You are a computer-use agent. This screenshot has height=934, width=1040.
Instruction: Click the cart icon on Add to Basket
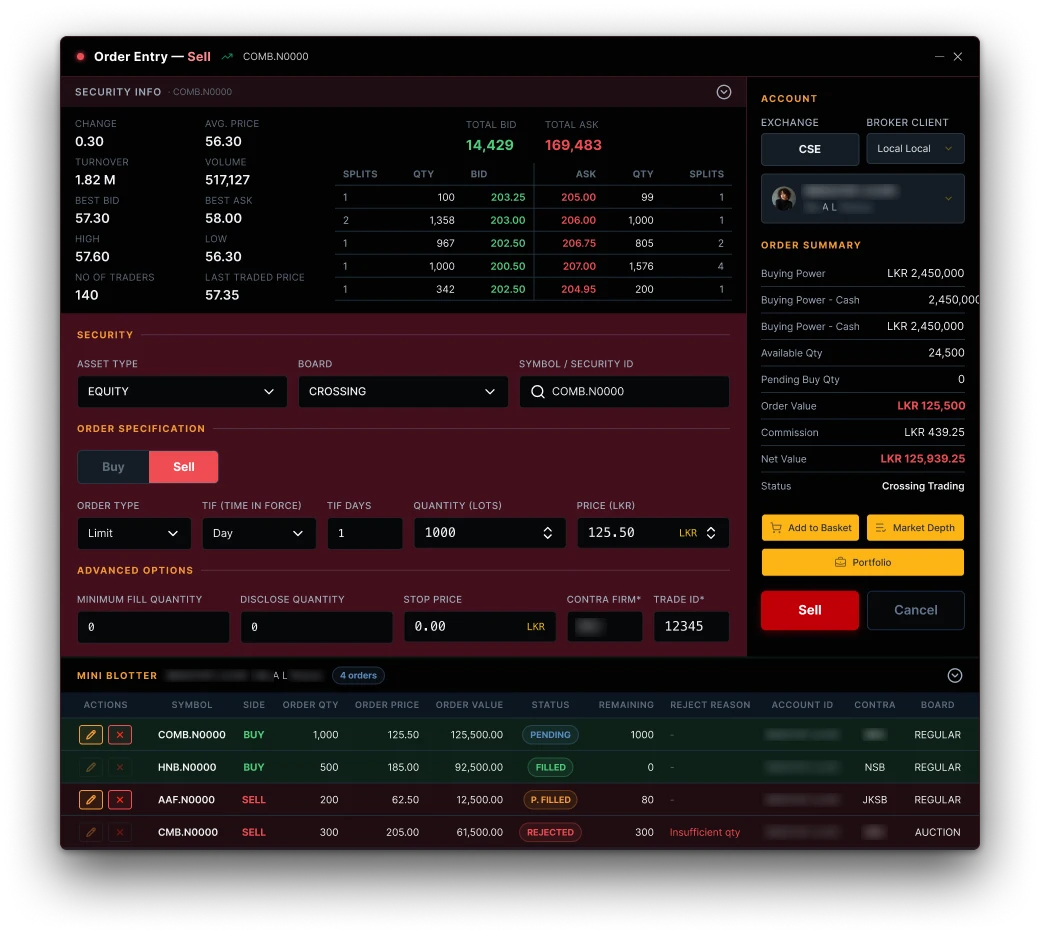click(x=776, y=528)
